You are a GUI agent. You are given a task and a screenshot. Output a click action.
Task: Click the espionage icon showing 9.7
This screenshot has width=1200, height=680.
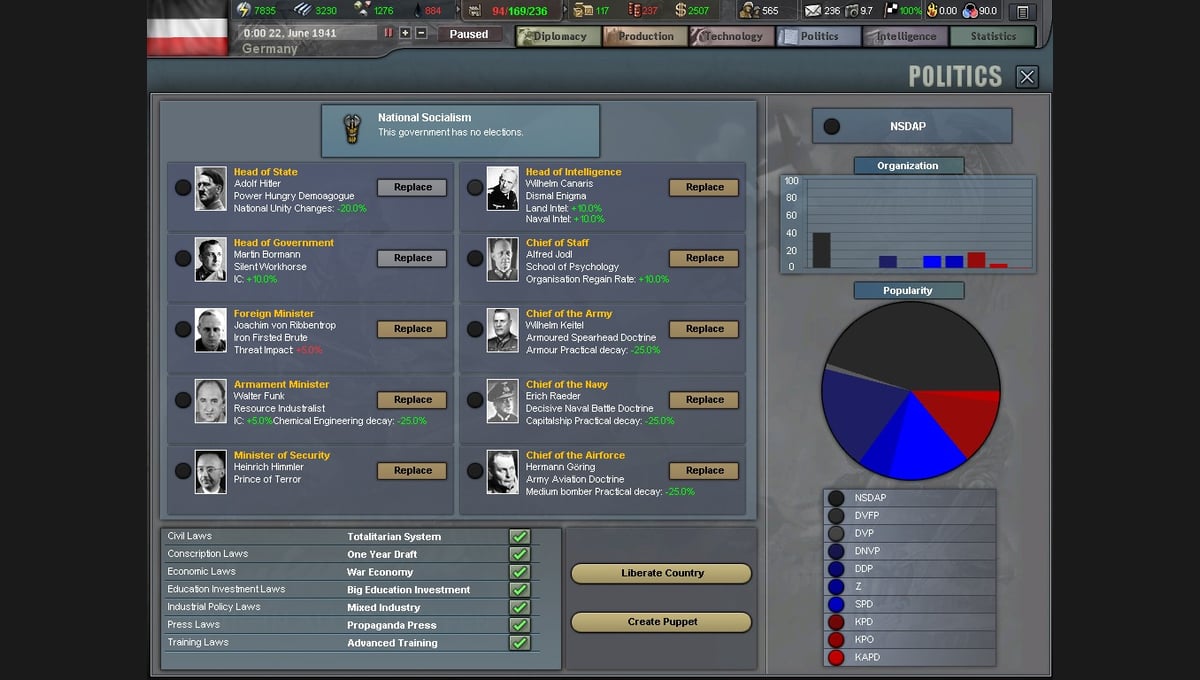pyautogui.click(x=851, y=11)
